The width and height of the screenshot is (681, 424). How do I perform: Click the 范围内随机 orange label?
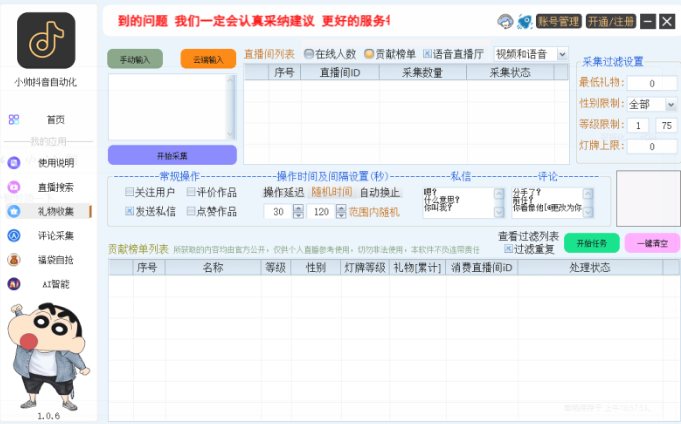374,212
